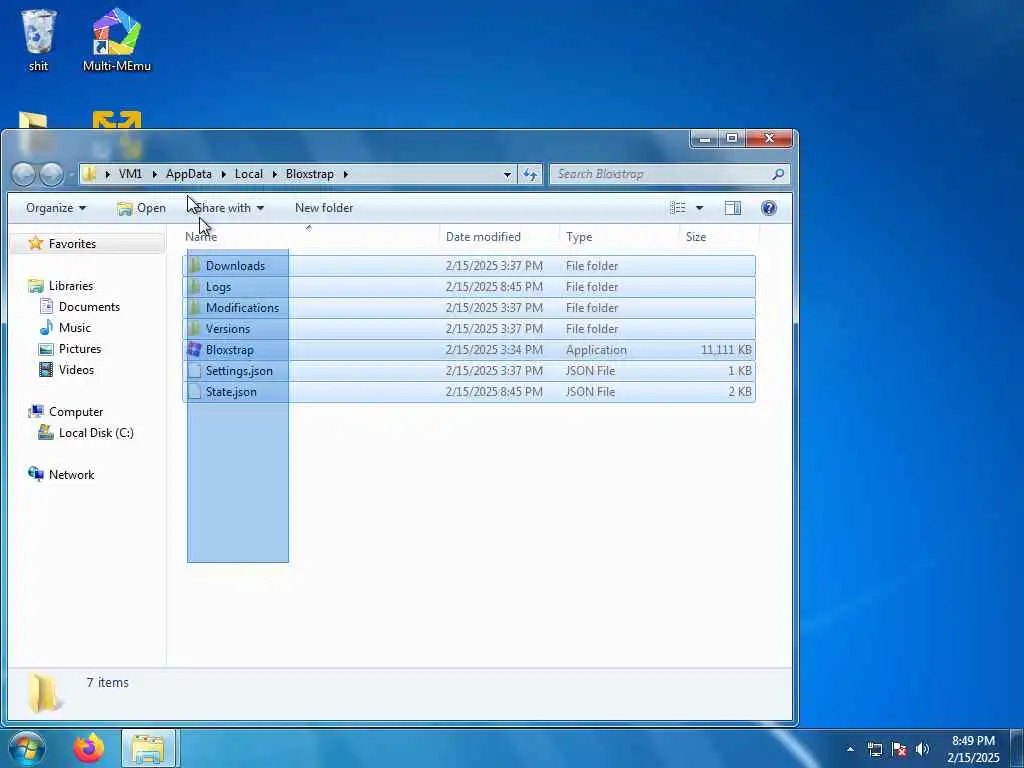Click JSON File type of Settings.json row

click(590, 370)
